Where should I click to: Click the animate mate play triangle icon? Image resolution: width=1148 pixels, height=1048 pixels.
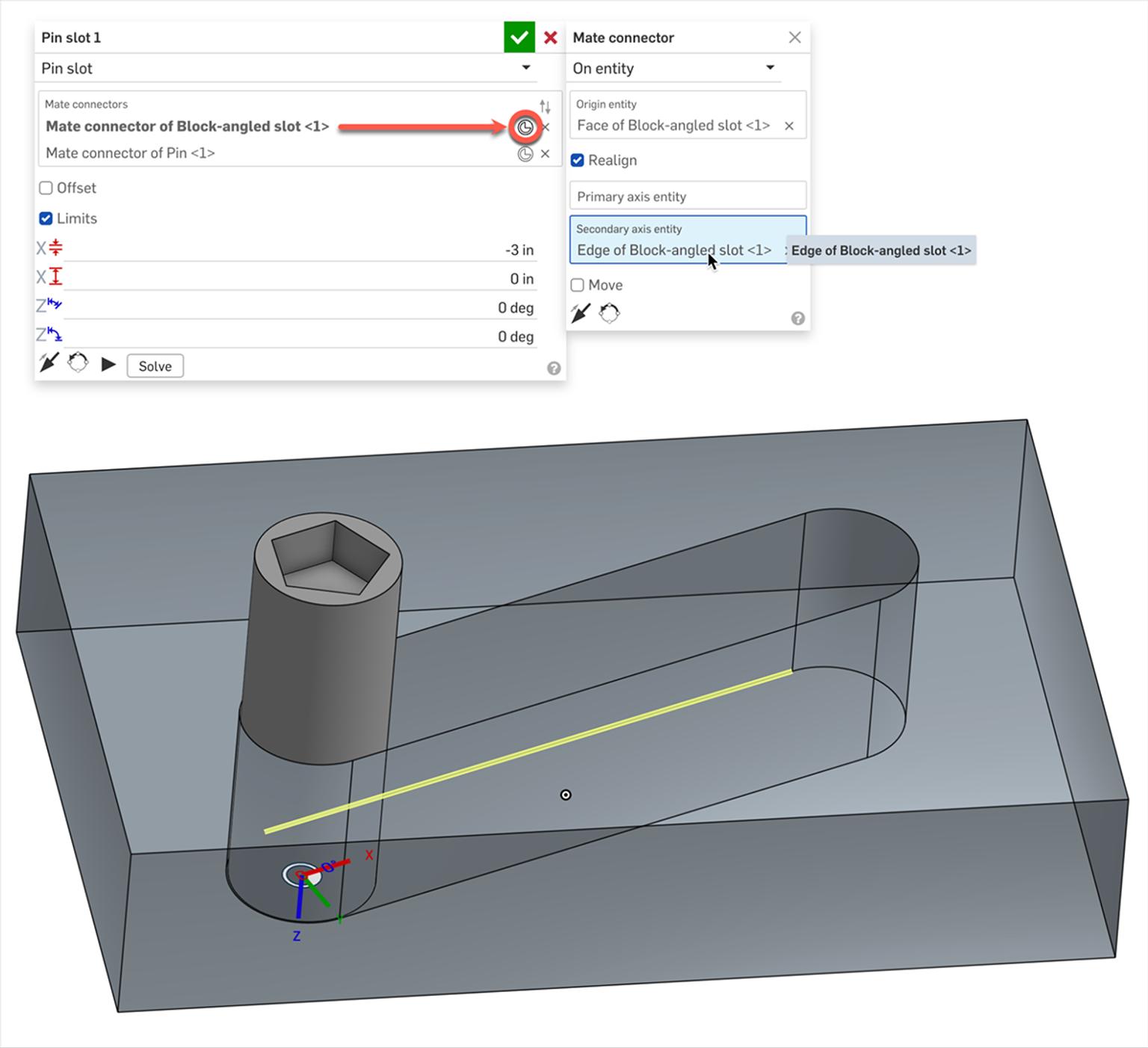[109, 364]
